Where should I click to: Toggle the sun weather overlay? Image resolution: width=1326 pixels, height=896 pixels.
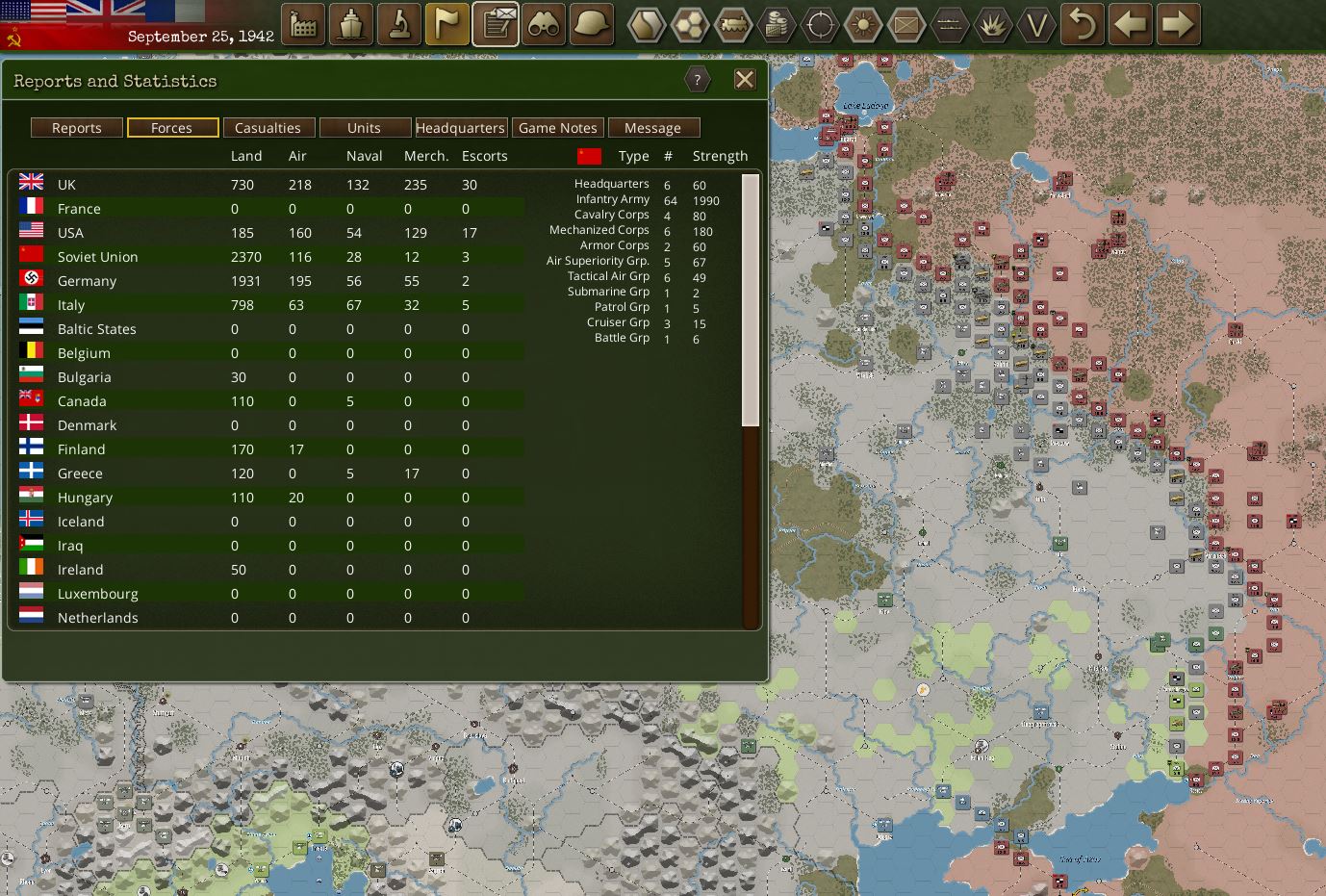tap(863, 25)
